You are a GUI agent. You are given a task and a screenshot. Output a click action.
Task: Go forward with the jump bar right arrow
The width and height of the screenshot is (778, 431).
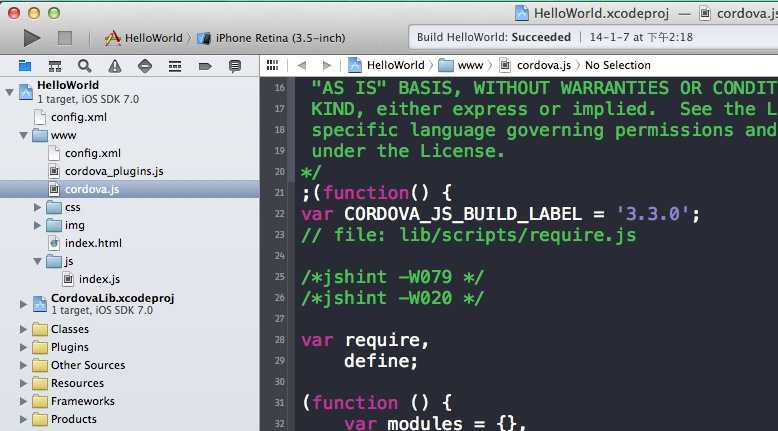326,65
